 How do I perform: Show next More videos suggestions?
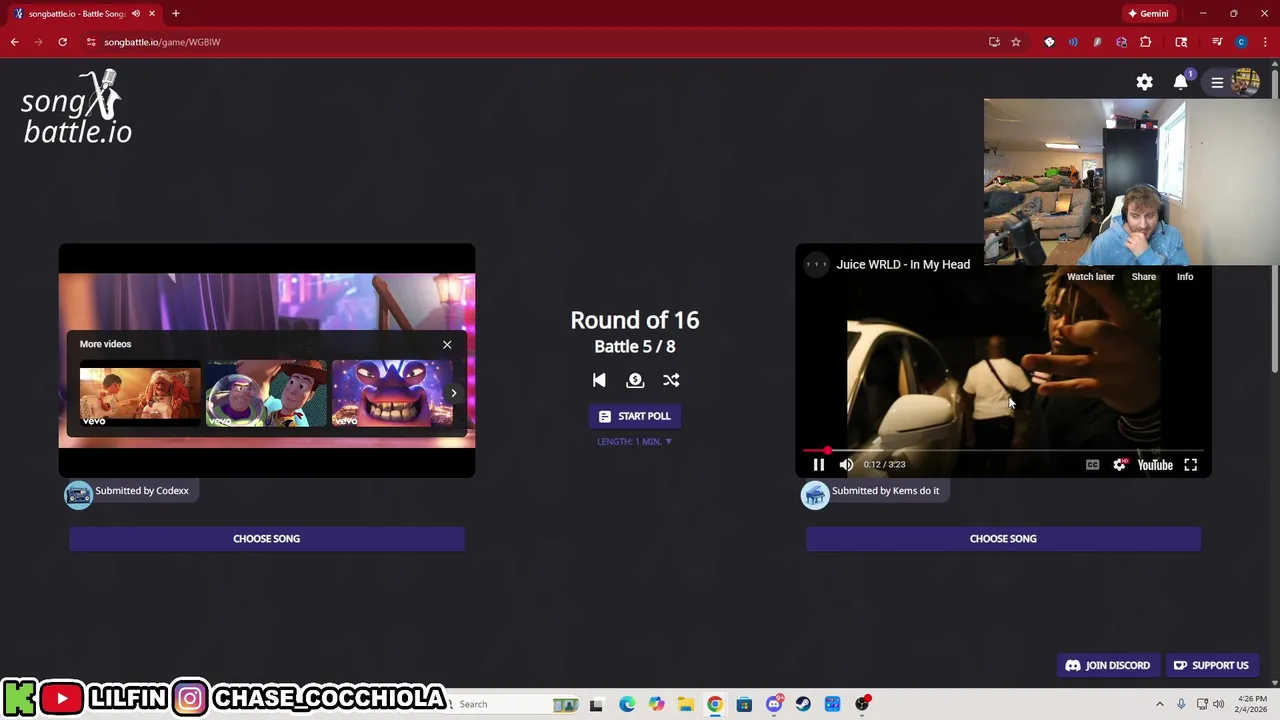coord(454,393)
